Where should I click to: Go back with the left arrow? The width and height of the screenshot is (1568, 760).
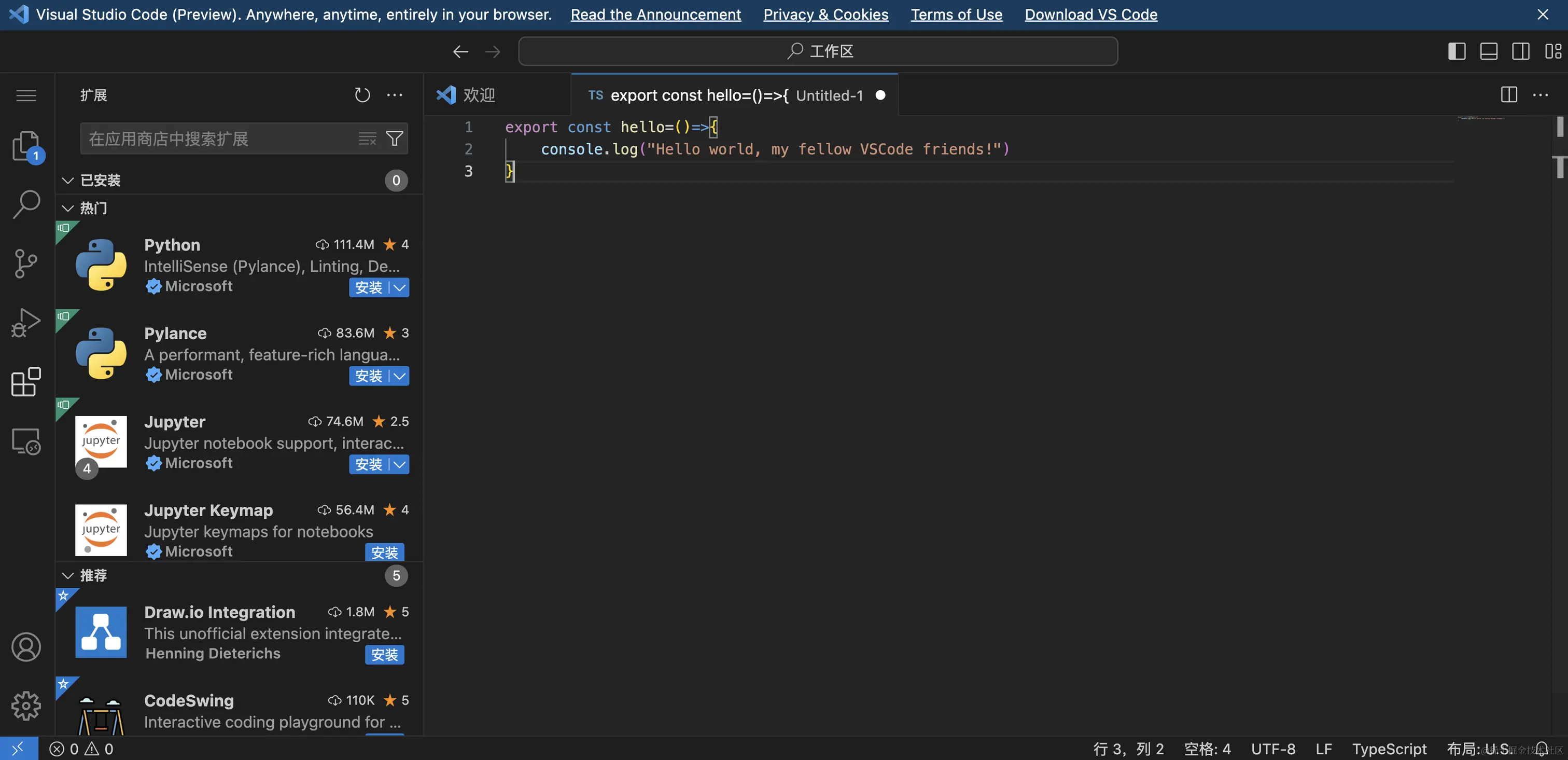(461, 52)
